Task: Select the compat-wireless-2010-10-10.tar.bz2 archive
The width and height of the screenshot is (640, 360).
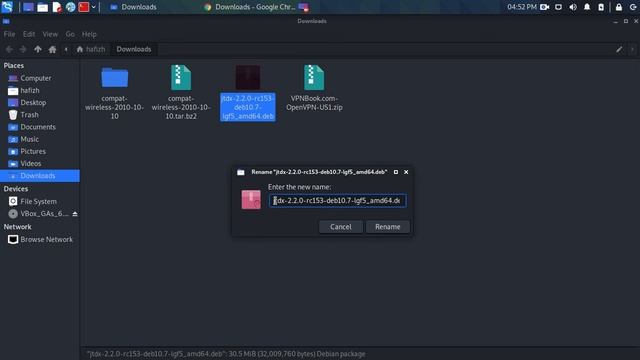Action: [181, 93]
